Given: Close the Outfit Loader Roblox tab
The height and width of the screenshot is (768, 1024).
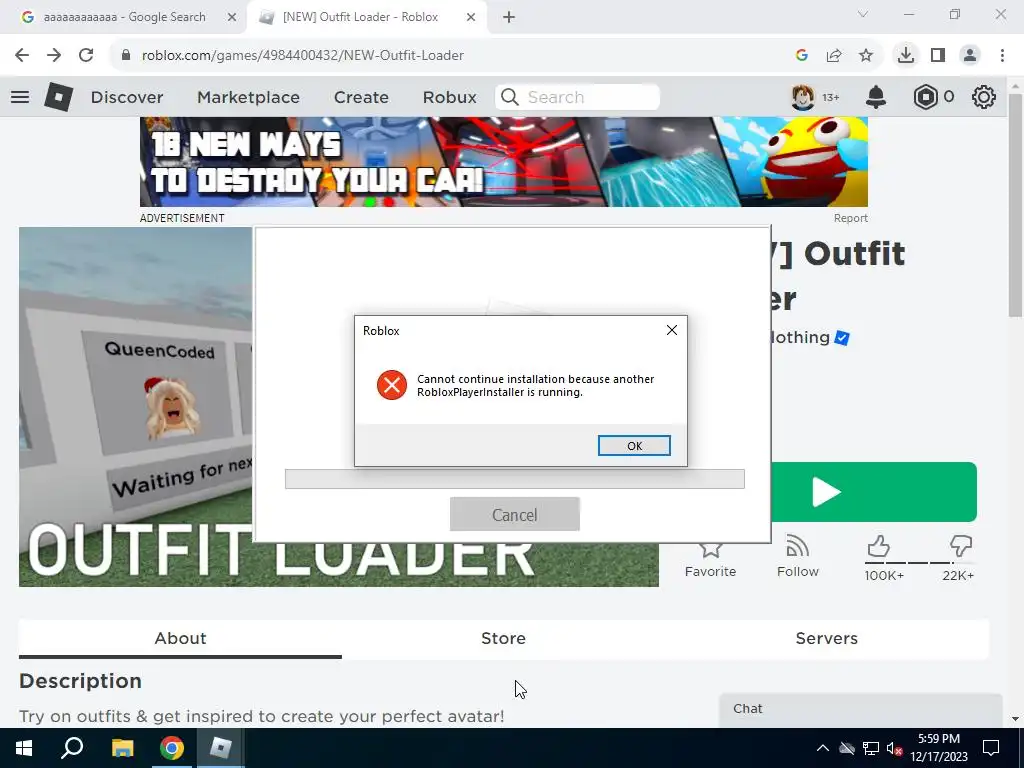Looking at the screenshot, I should 471,17.
